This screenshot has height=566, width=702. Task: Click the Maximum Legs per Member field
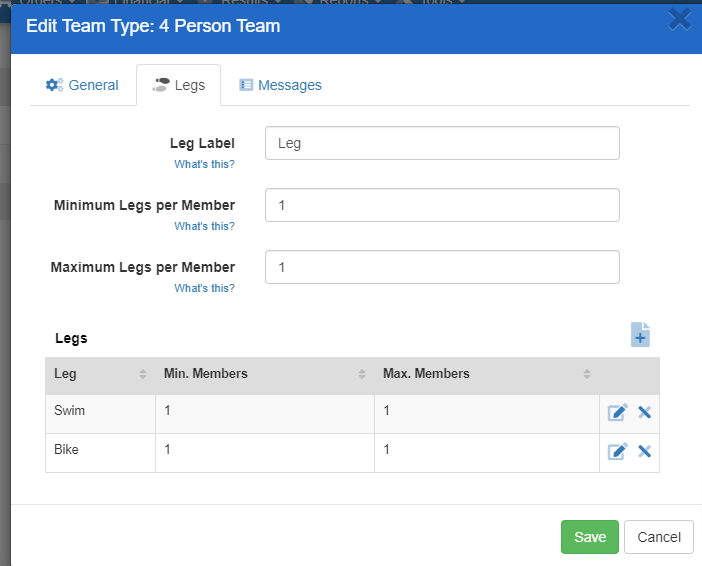click(442, 267)
